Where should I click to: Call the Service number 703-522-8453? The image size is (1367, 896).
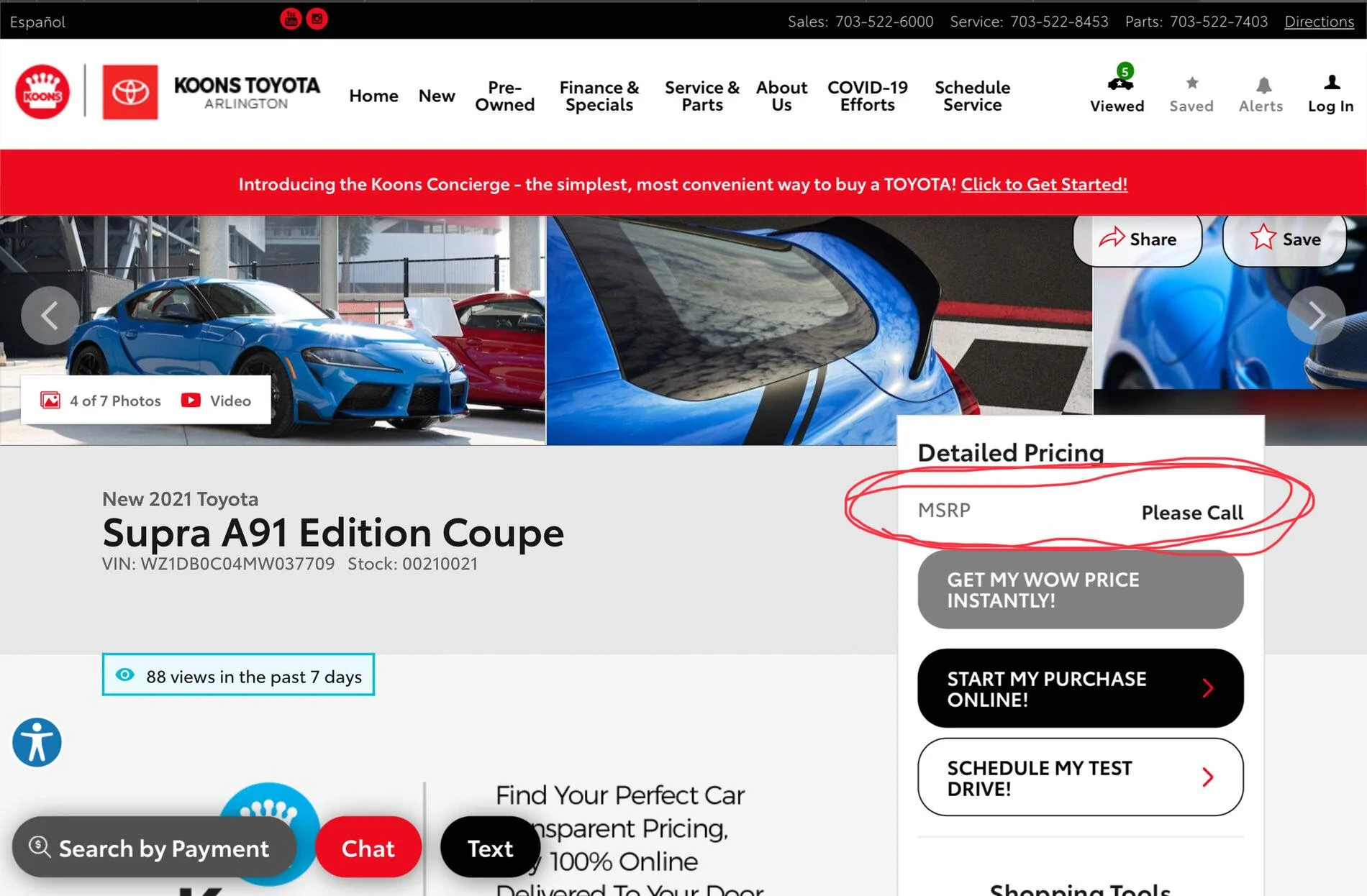pyautogui.click(x=1059, y=22)
